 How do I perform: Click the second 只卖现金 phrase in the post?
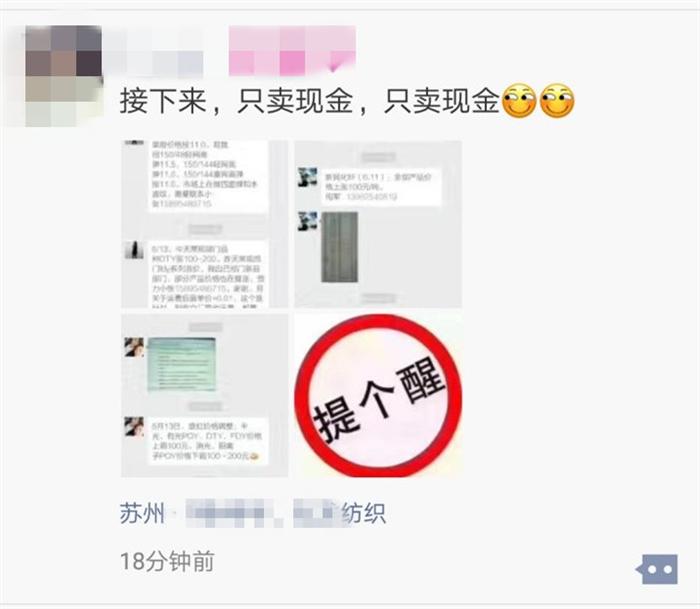click(x=441, y=101)
